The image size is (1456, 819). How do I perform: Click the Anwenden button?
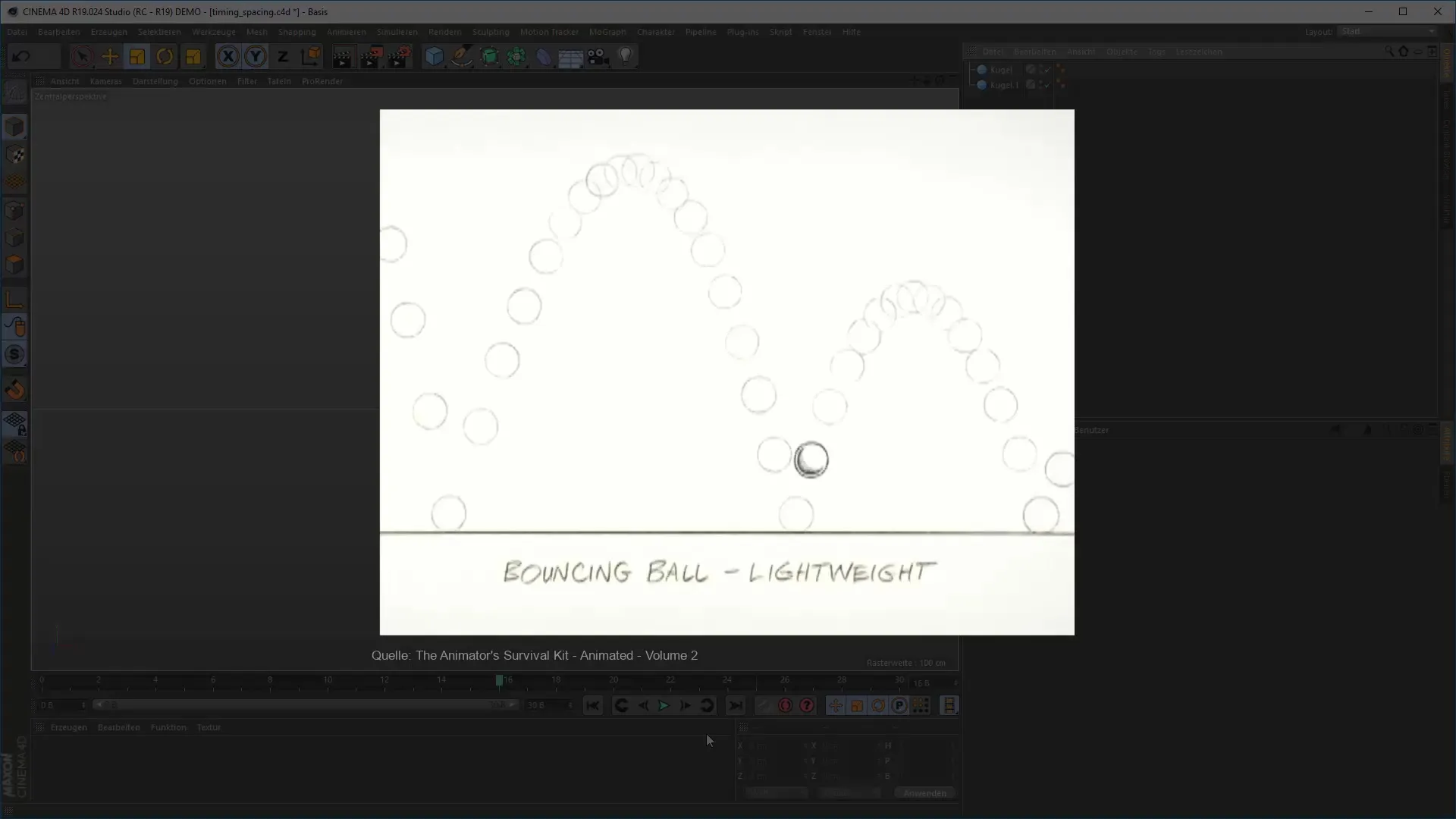click(925, 793)
